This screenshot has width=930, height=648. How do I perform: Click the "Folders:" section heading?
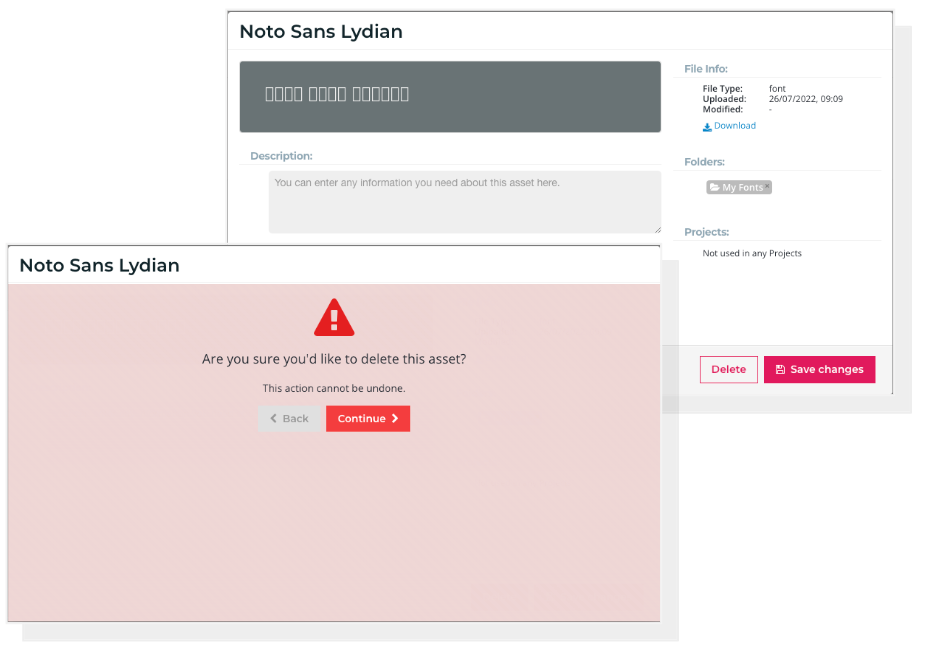click(x=704, y=162)
